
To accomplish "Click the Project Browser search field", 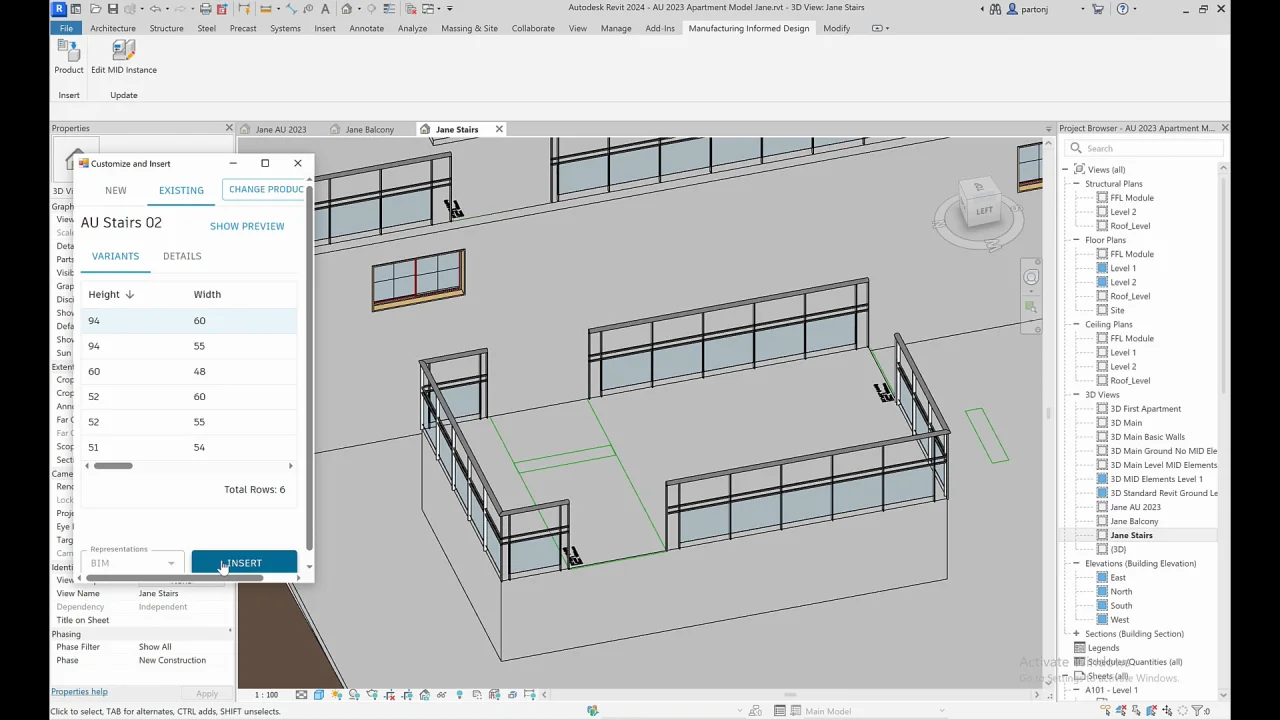I will coord(1150,148).
